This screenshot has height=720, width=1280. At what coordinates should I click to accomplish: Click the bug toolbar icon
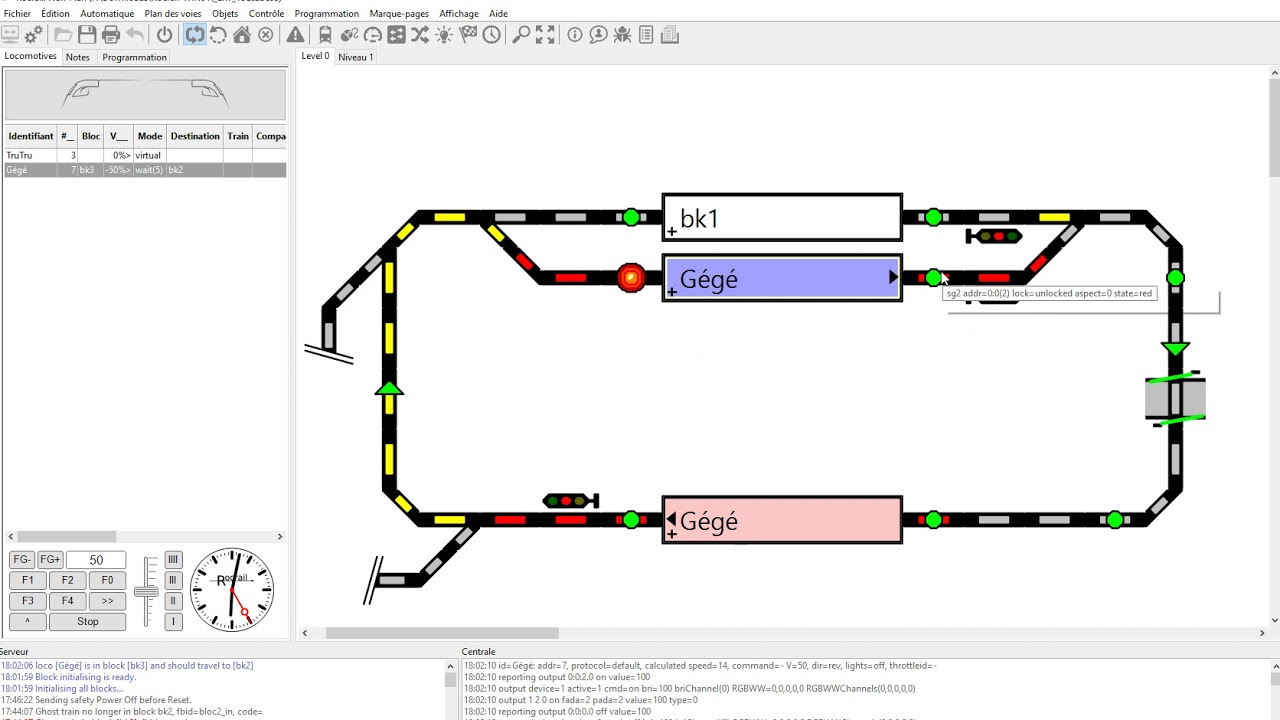click(622, 35)
